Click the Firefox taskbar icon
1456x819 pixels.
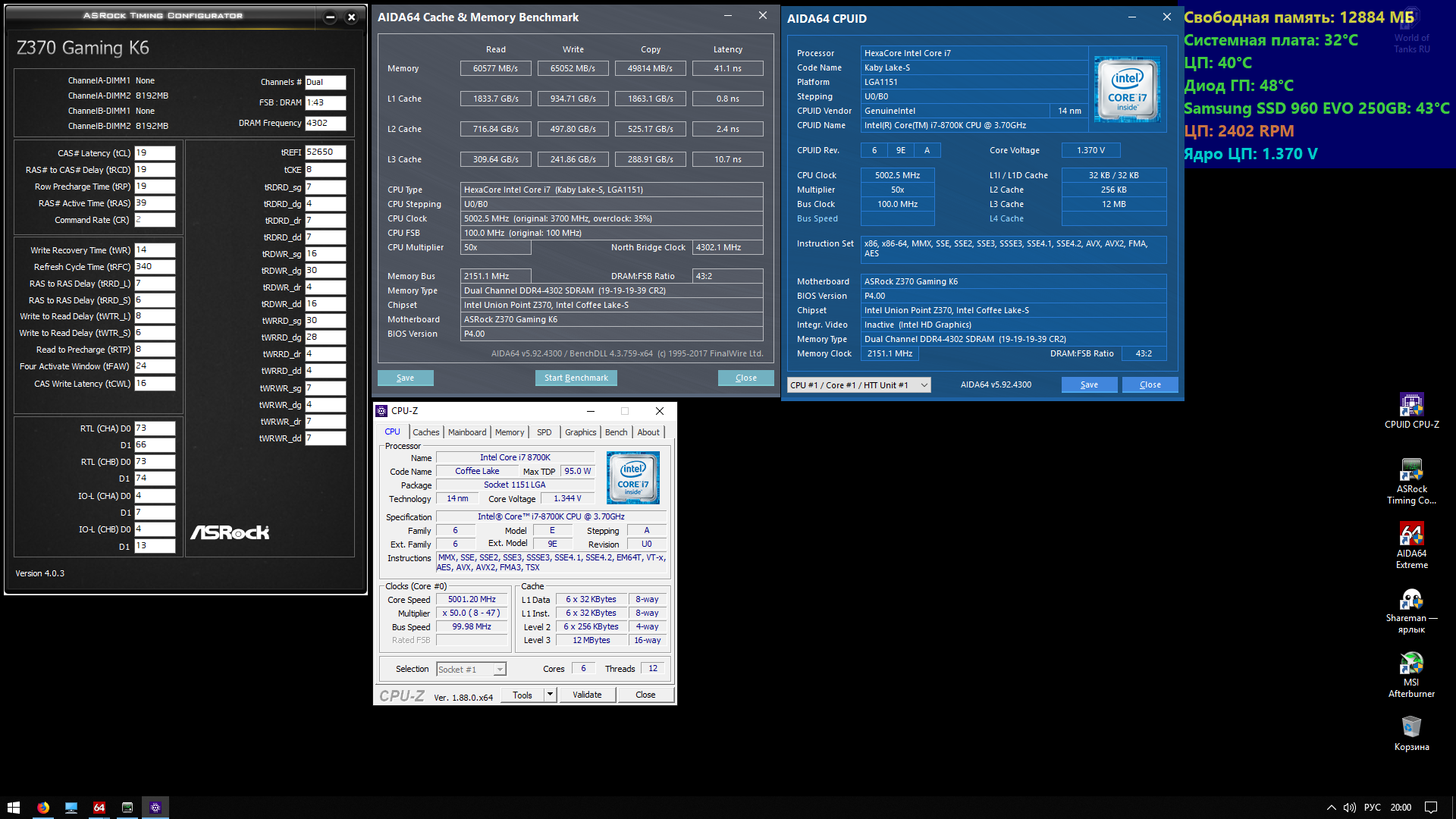43,808
